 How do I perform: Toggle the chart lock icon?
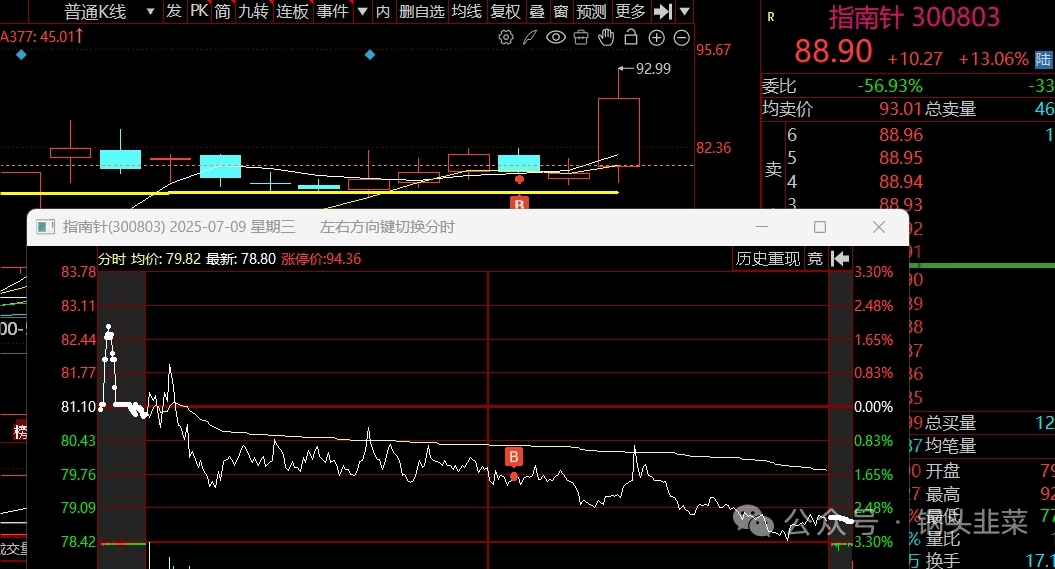click(x=631, y=37)
